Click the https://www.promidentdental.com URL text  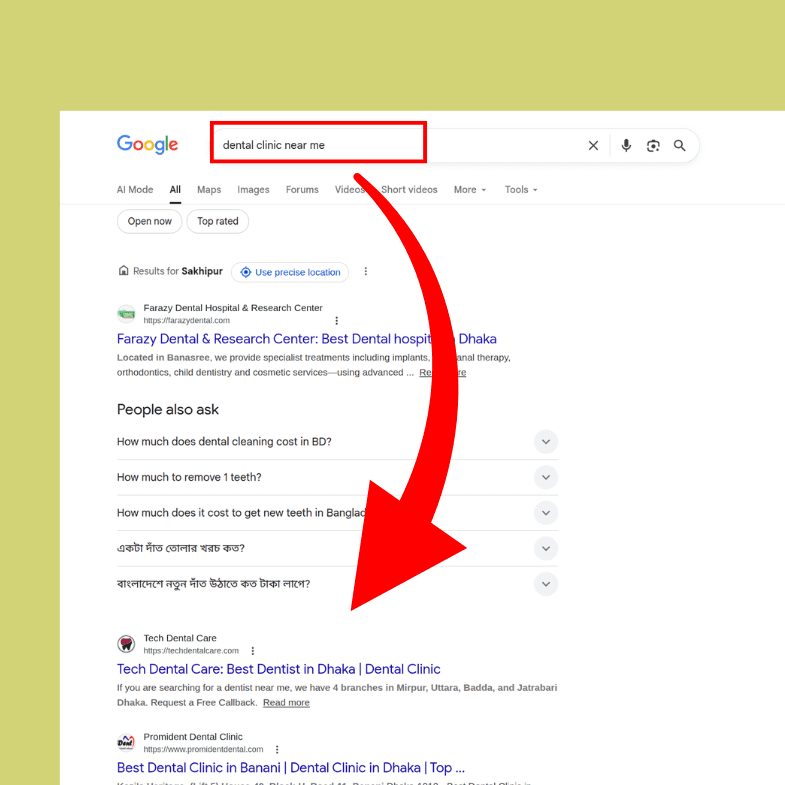(203, 749)
